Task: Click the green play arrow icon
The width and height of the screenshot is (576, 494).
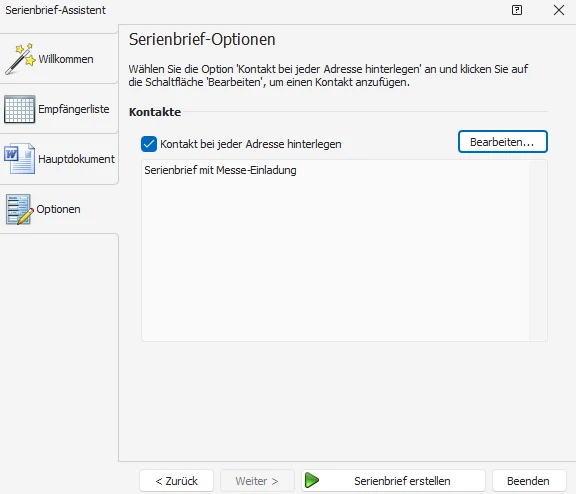Action: [312, 480]
